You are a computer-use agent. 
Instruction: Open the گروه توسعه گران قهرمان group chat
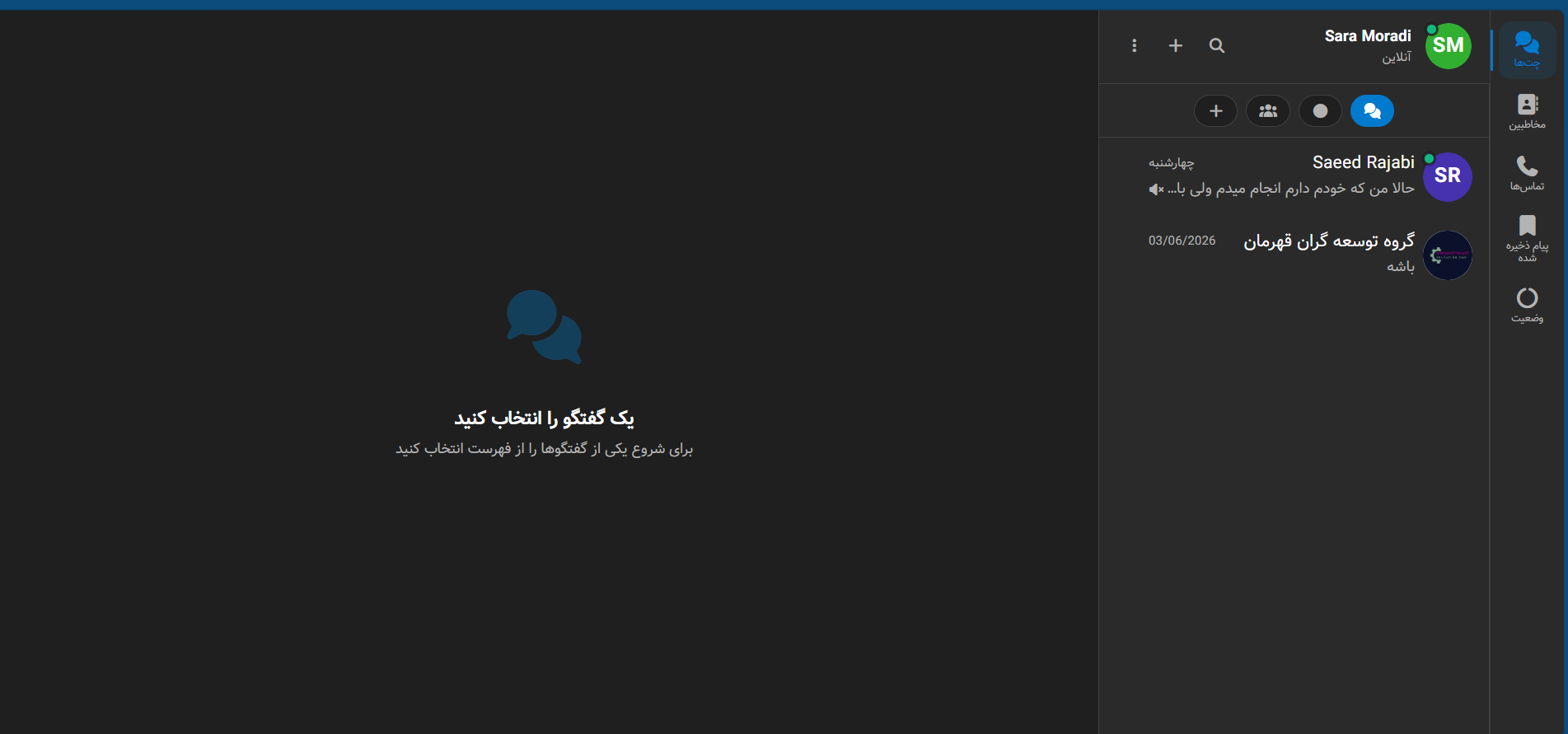tap(1294, 255)
